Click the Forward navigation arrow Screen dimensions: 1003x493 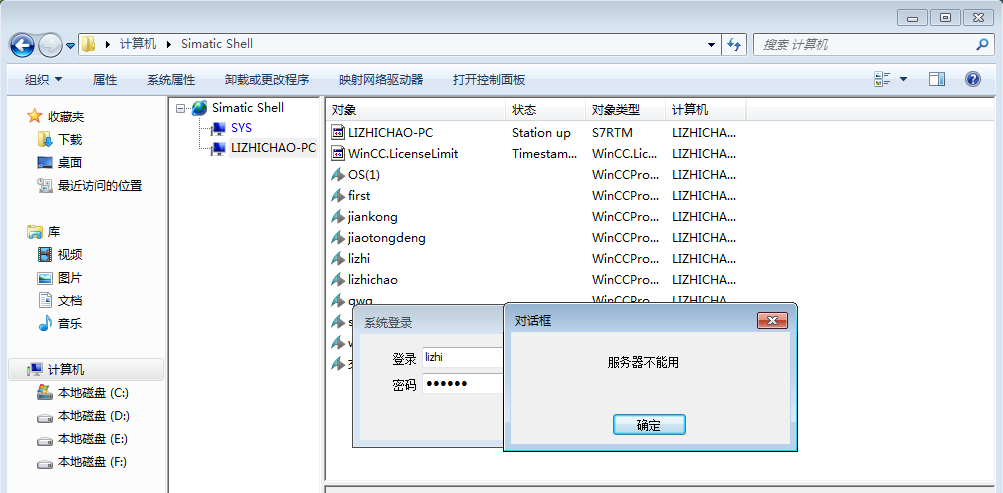coord(51,45)
